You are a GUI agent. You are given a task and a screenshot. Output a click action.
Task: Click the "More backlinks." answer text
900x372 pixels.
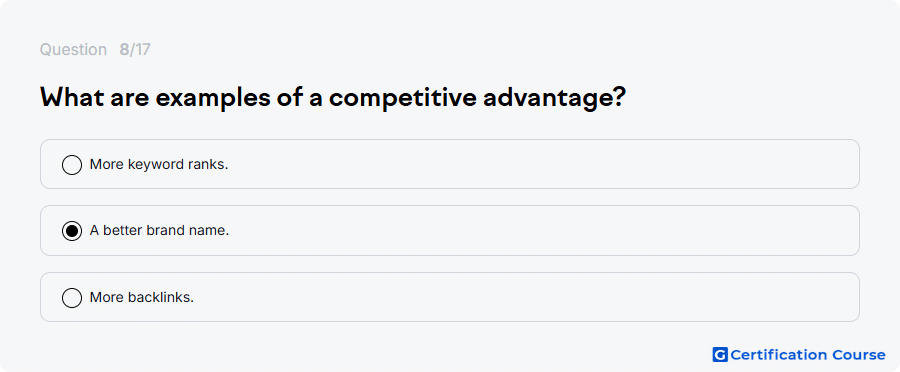(142, 297)
